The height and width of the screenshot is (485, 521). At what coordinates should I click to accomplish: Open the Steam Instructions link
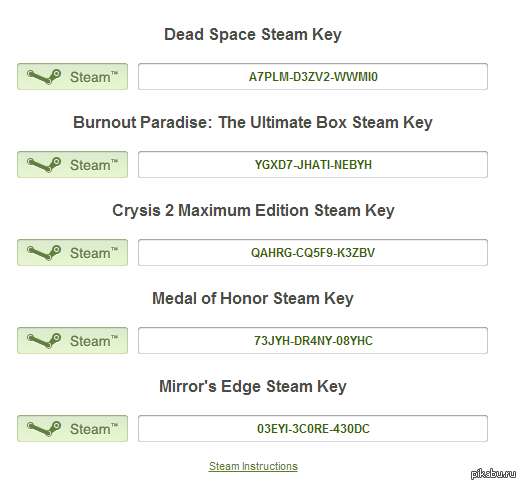(253, 466)
